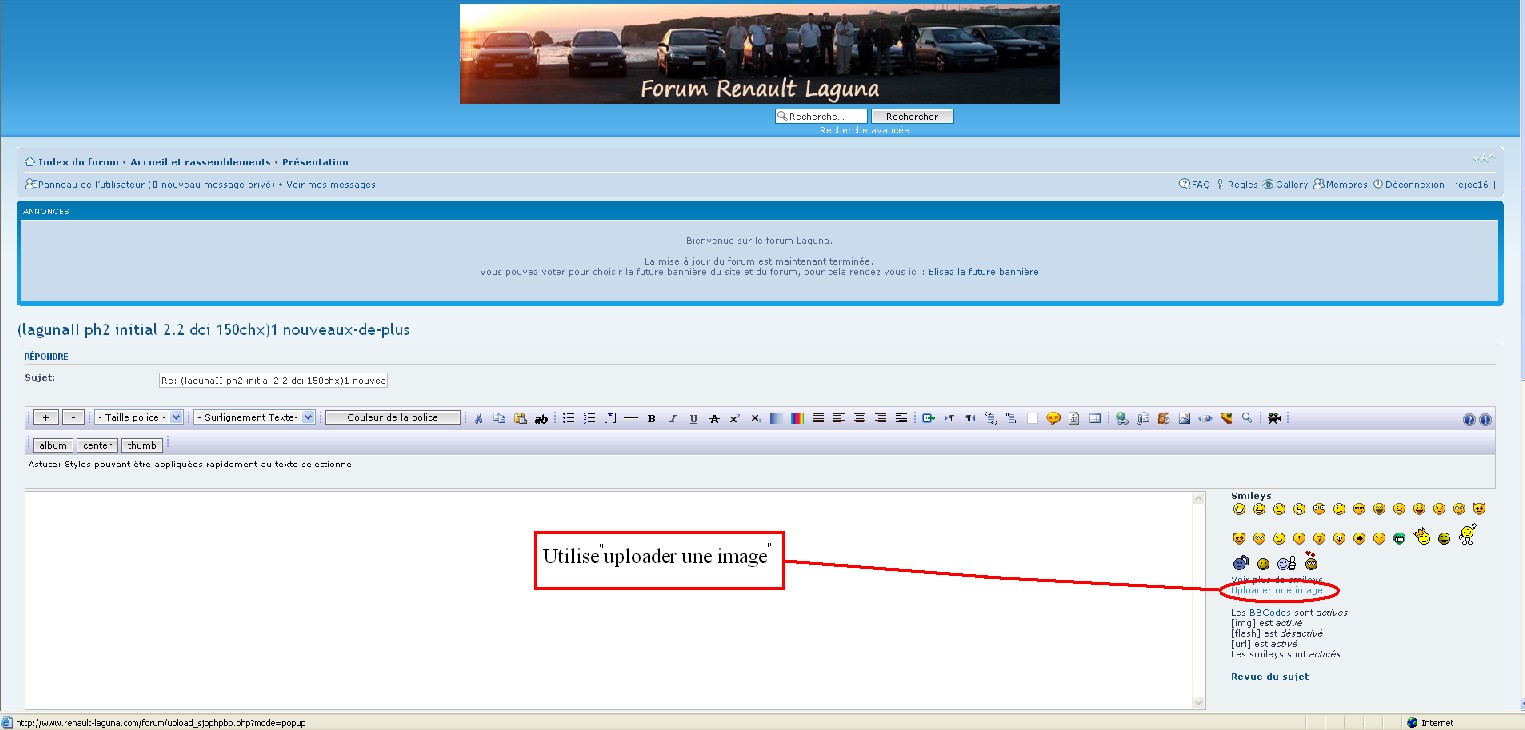The image size is (1525, 730).
Task: Apply superscript formatting (x²)
Action: (734, 418)
